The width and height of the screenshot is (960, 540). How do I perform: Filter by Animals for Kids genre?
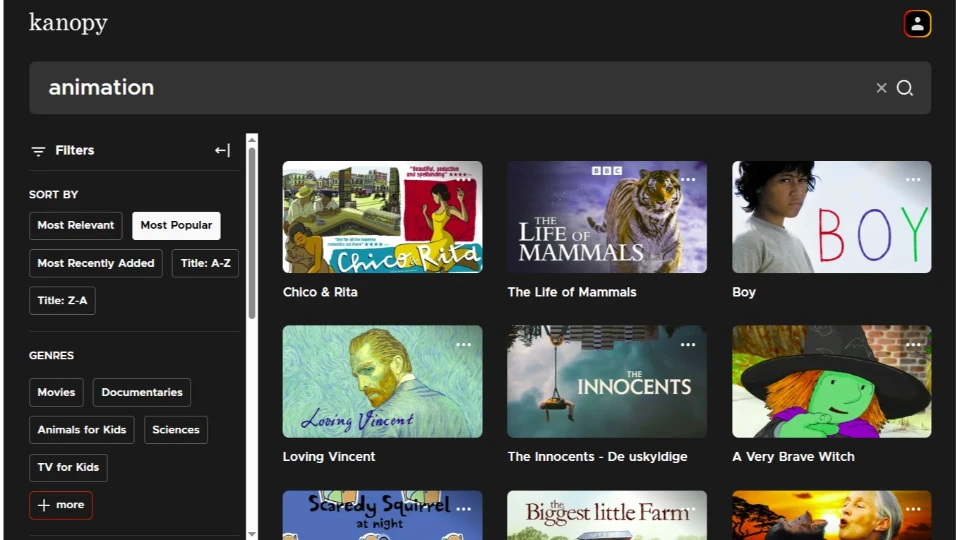(82, 430)
